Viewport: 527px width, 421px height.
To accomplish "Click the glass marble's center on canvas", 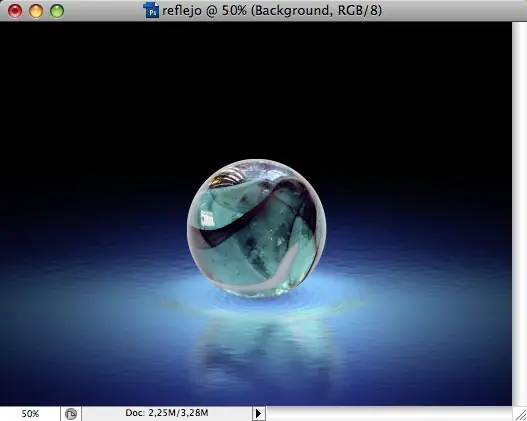I will 256,228.
